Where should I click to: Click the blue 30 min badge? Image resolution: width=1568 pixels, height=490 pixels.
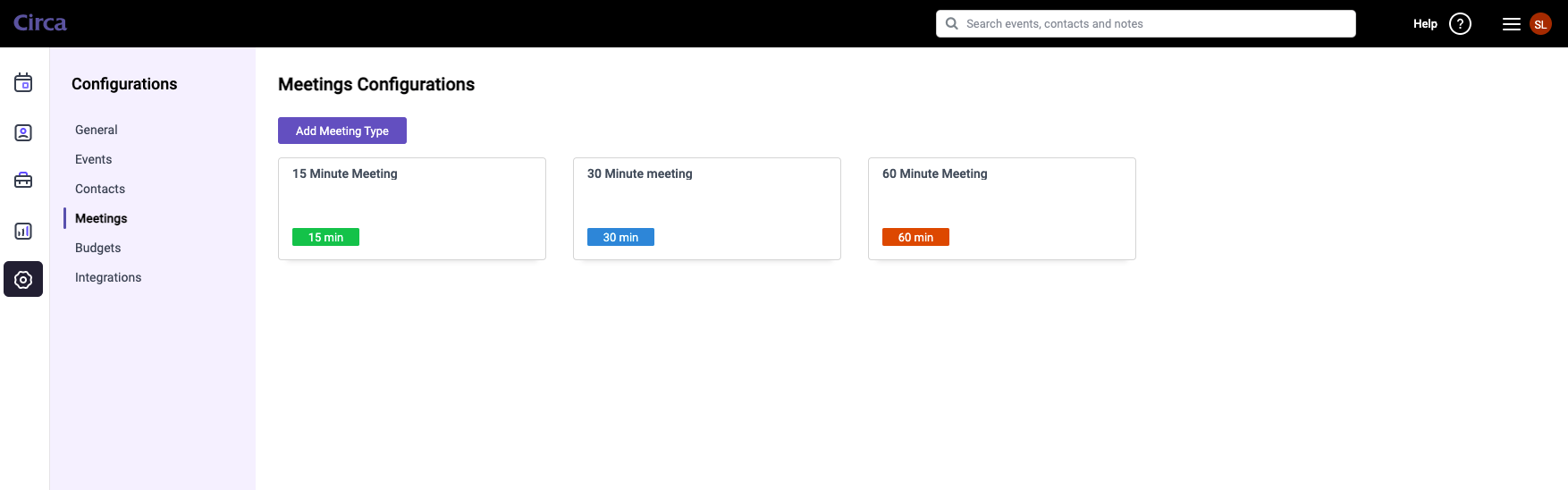click(x=620, y=237)
